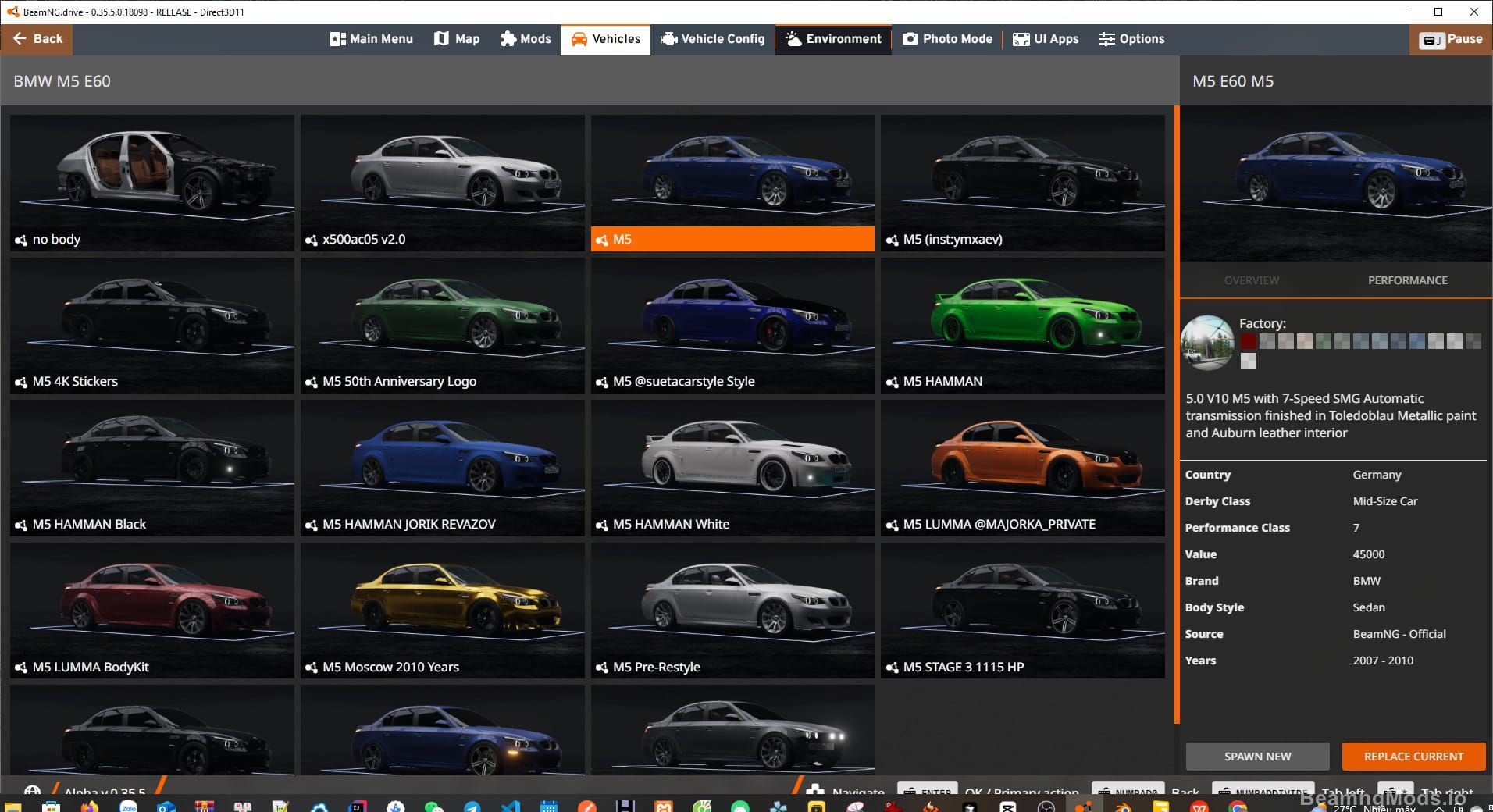
Task: Click the Factory paint preview sphere
Action: (1207, 342)
